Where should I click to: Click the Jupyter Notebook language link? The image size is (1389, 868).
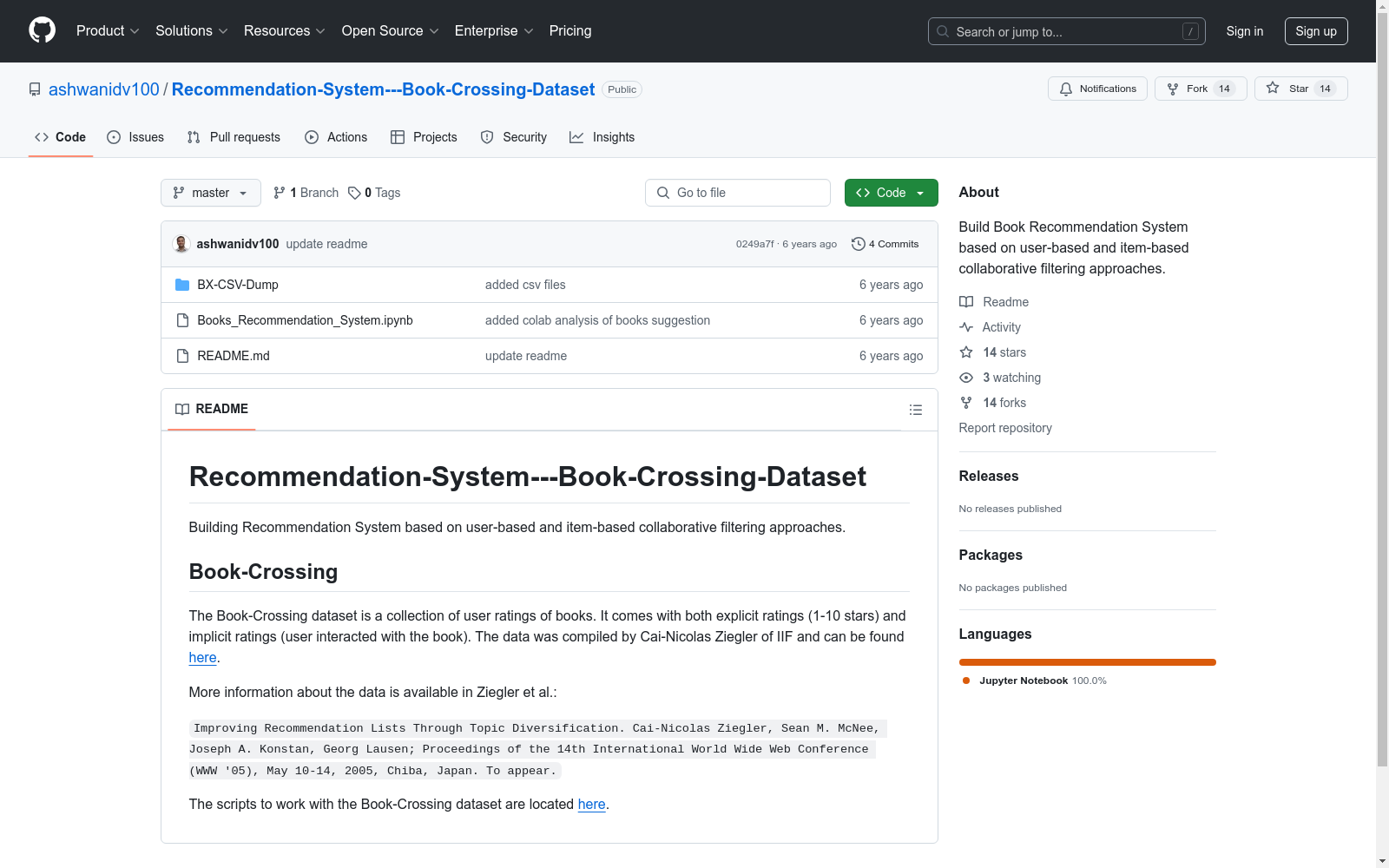tap(1033, 681)
